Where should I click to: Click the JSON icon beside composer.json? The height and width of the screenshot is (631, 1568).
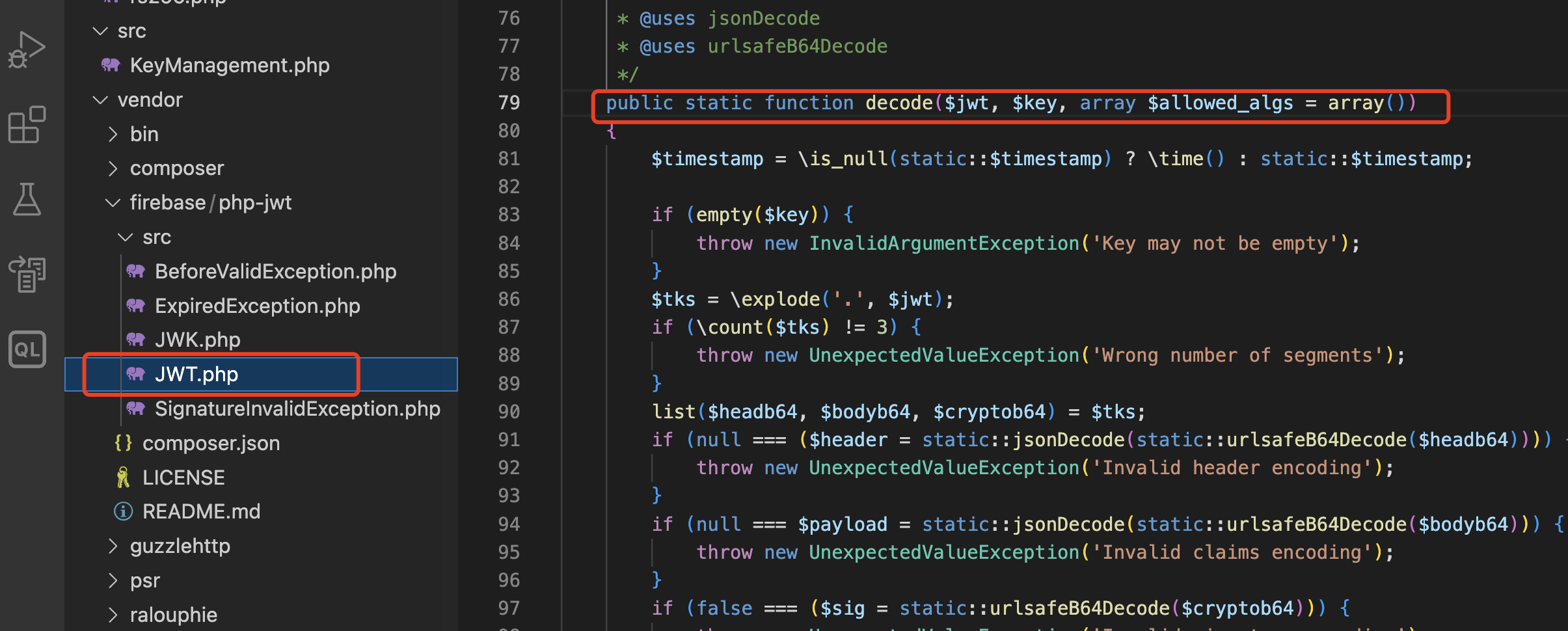[123, 442]
